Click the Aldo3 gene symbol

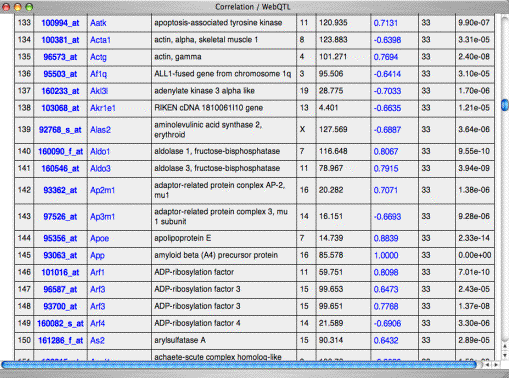pos(100,168)
